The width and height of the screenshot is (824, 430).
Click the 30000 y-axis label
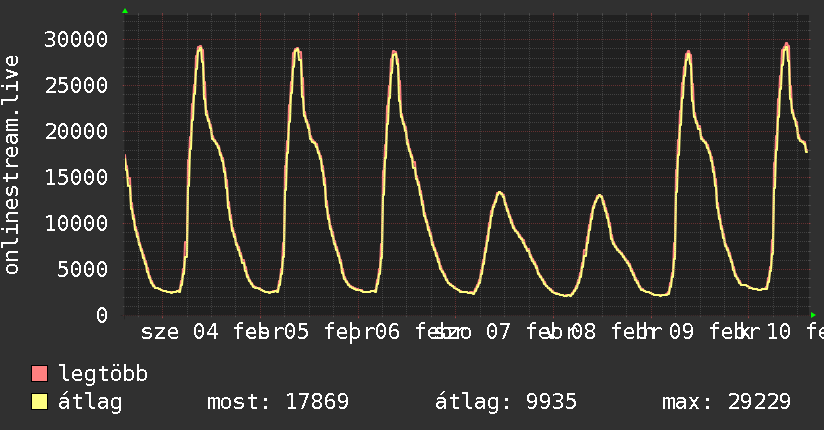click(x=76, y=39)
